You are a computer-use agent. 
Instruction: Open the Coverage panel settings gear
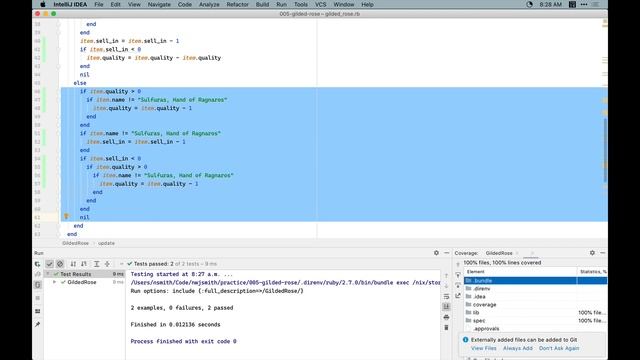[x=592, y=253]
